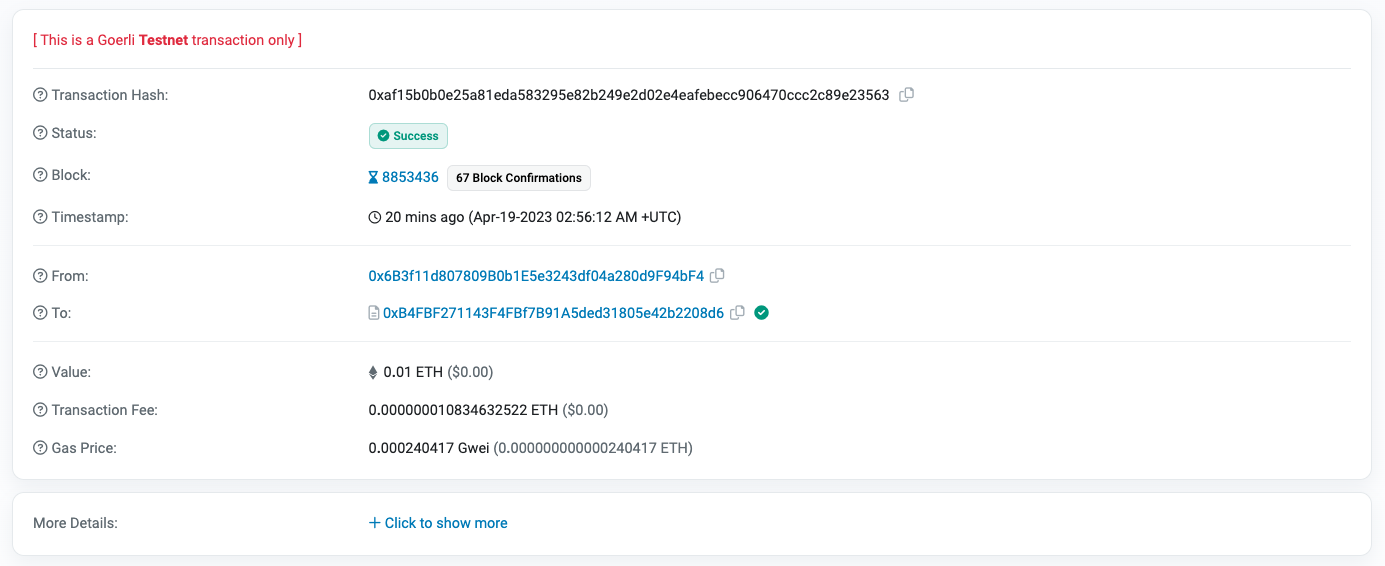This screenshot has width=1385, height=566.
Task: Click the contract file icon beside To address
Action: (x=374, y=313)
